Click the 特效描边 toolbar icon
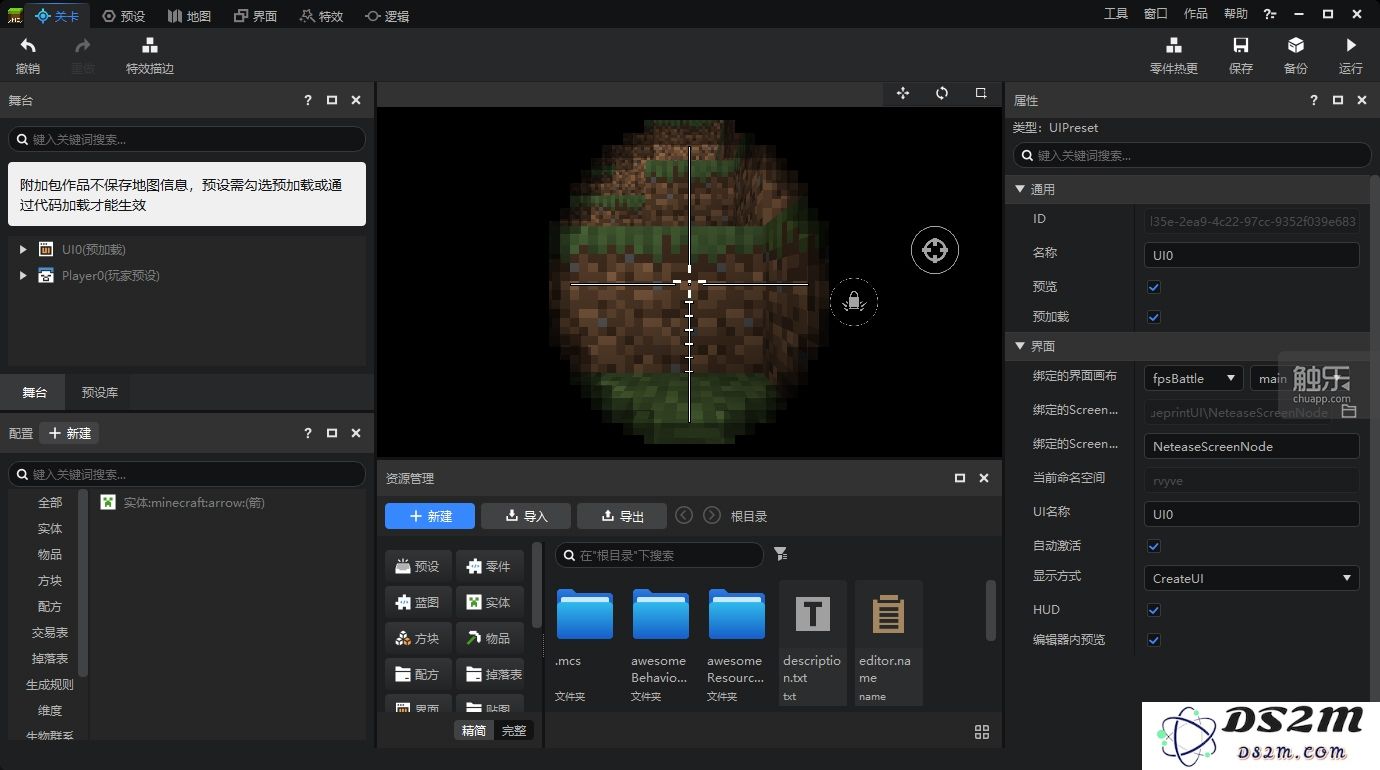 pos(150,46)
